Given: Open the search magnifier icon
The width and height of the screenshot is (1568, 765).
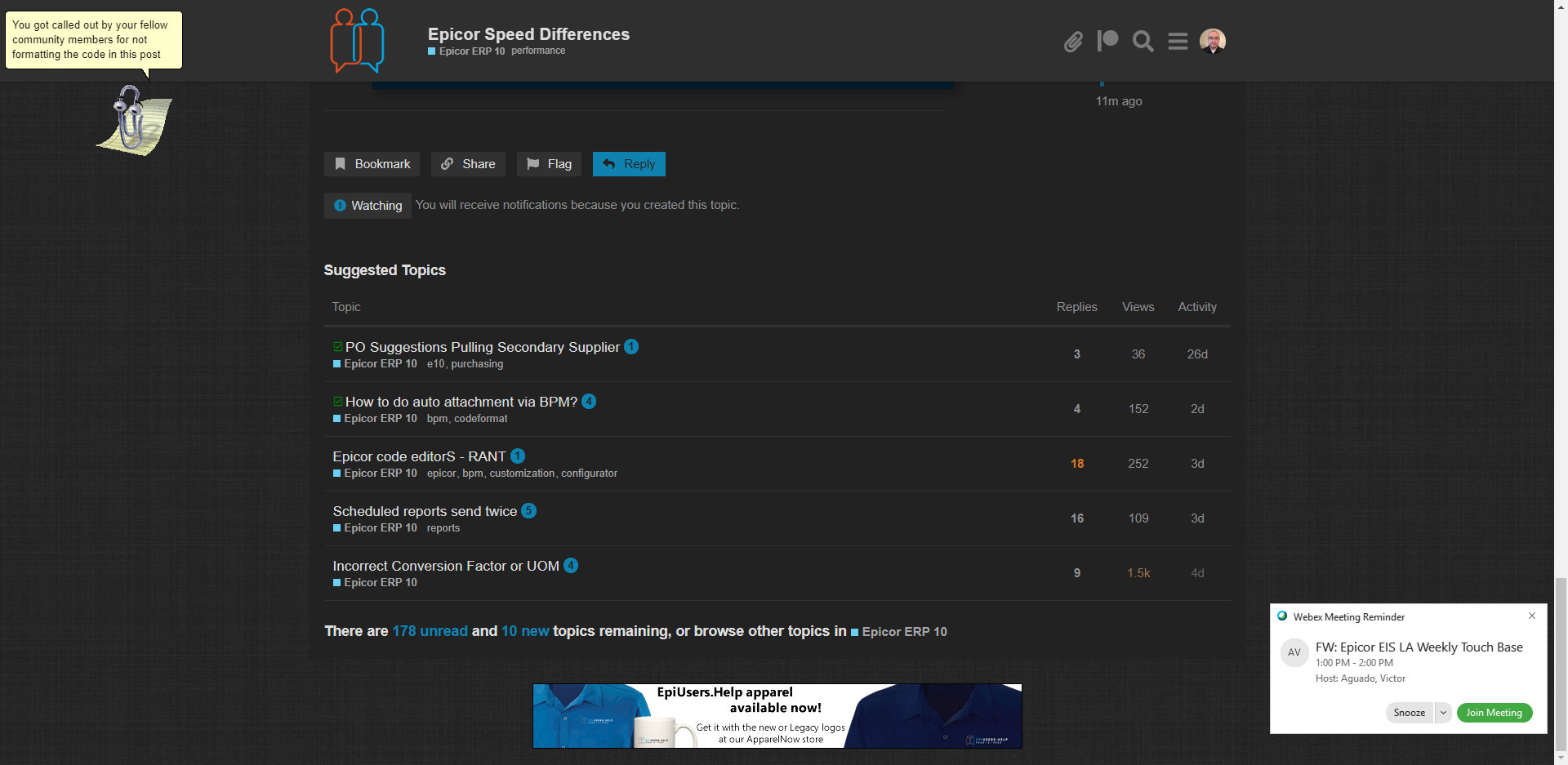Looking at the screenshot, I should click(x=1143, y=41).
